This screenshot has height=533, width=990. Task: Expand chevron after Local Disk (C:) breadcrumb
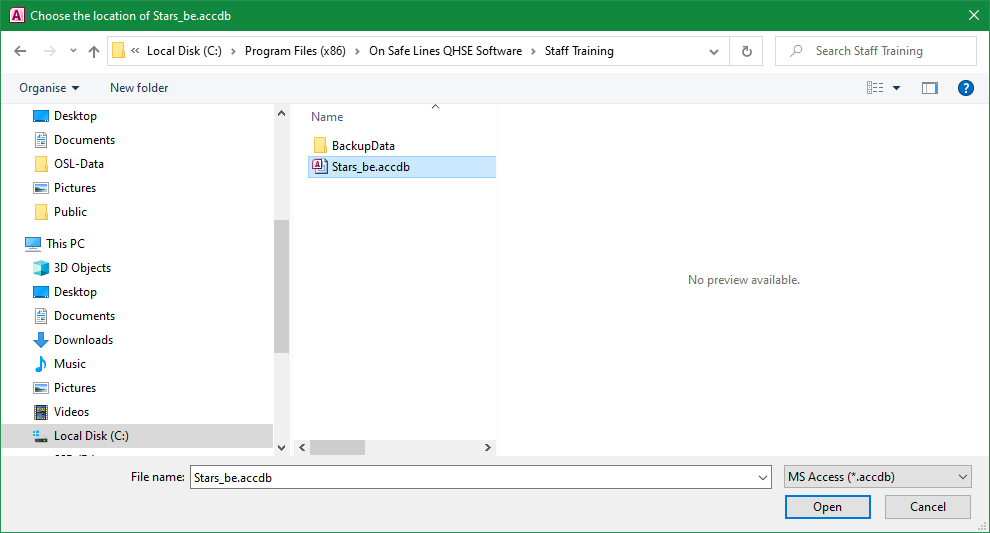tap(233, 51)
